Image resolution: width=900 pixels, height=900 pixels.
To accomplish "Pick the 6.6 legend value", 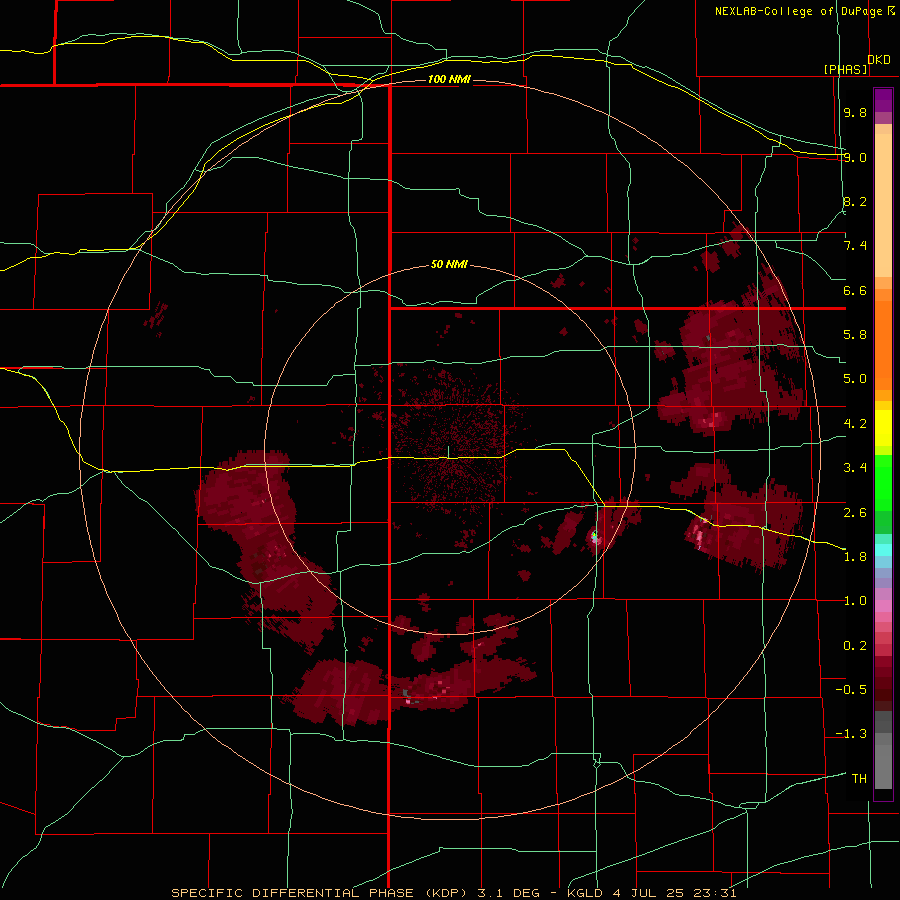I will pos(855,290).
